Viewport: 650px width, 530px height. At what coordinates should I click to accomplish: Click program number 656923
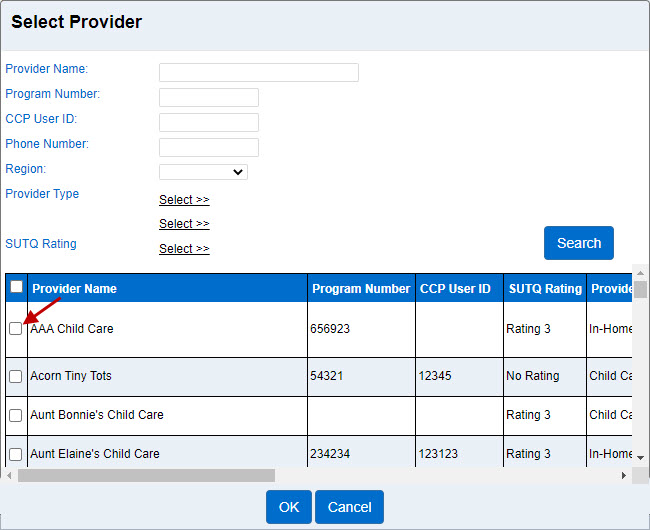pyautogui.click(x=330, y=329)
